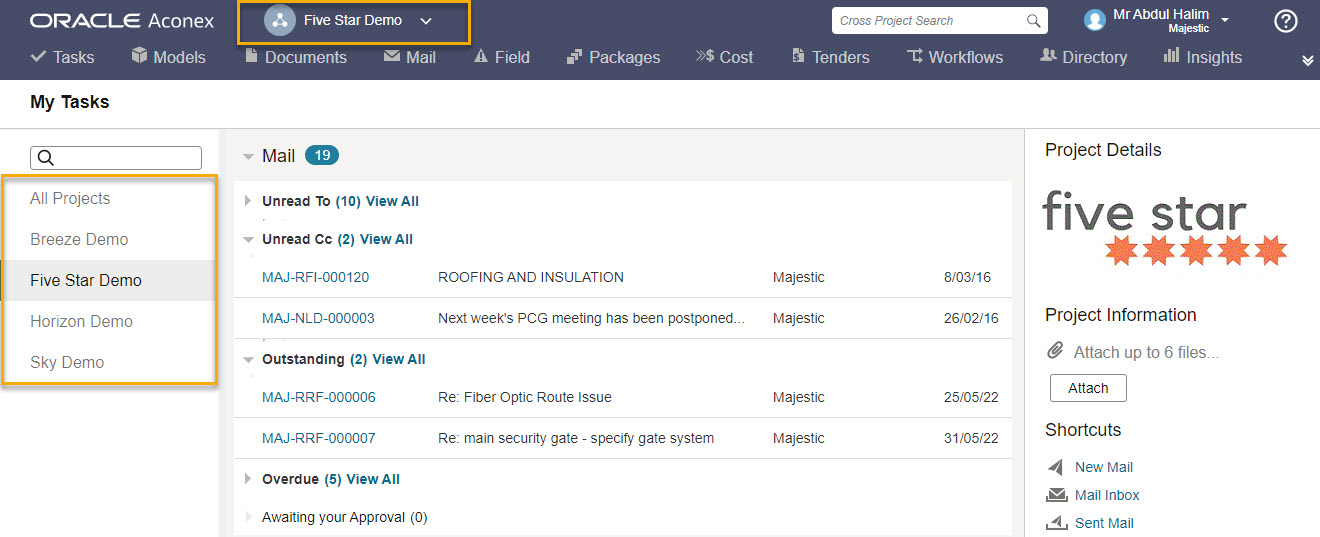Open mail MAJ-RFI-000120
This screenshot has height=537, width=1320.
(x=315, y=277)
